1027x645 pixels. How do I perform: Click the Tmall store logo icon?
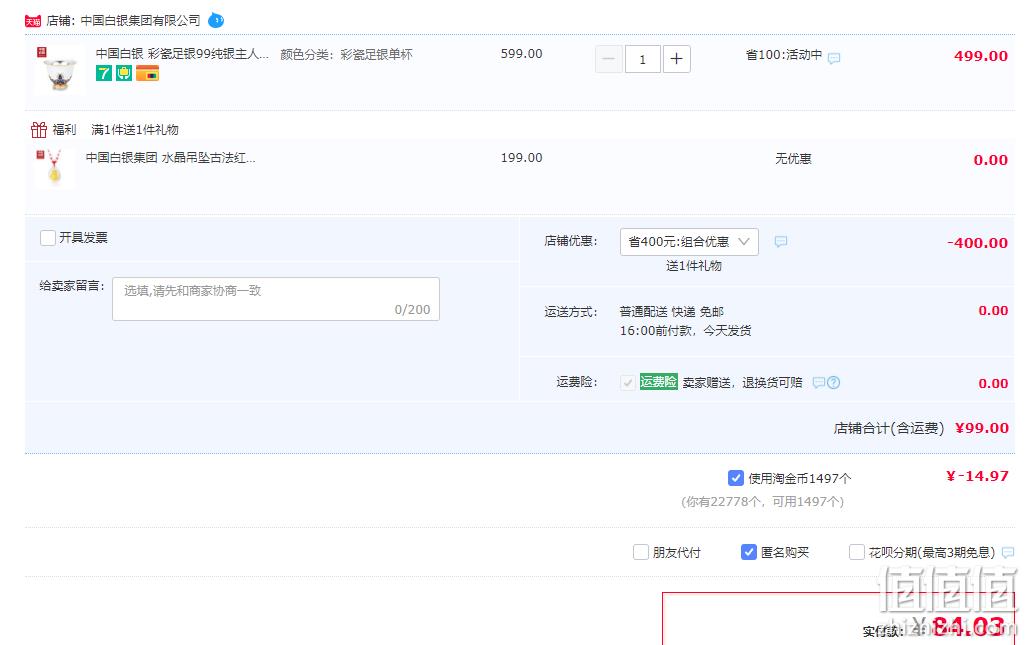point(33,21)
